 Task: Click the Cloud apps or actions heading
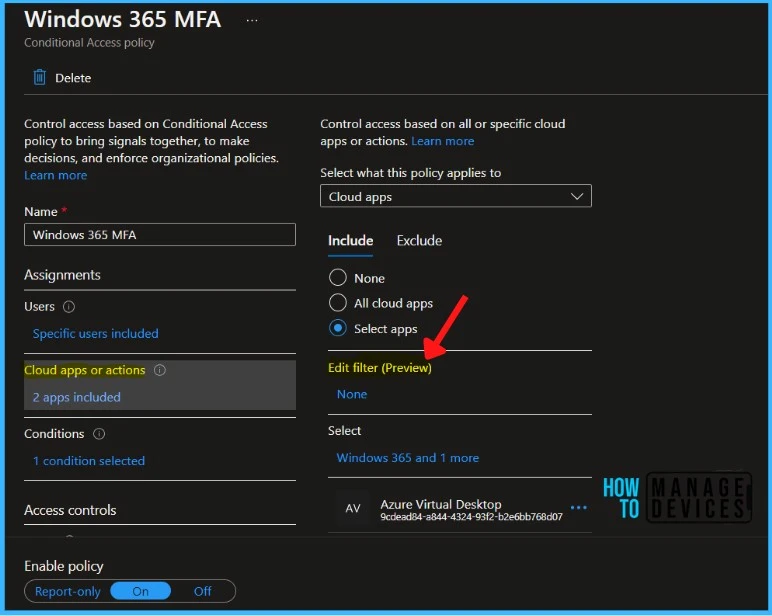point(85,370)
